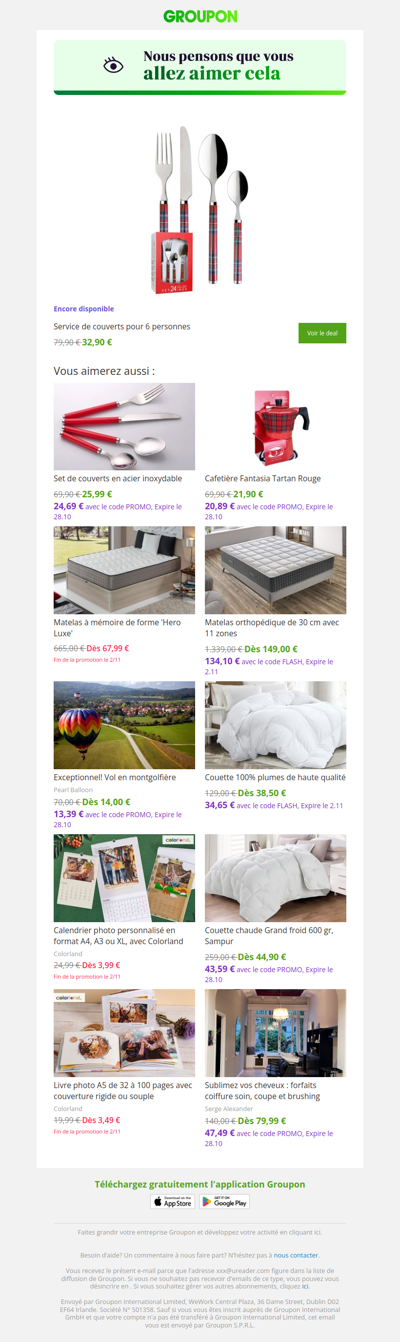Click the 'Voir le deal' button
This screenshot has height=1342, width=400.
(x=322, y=333)
